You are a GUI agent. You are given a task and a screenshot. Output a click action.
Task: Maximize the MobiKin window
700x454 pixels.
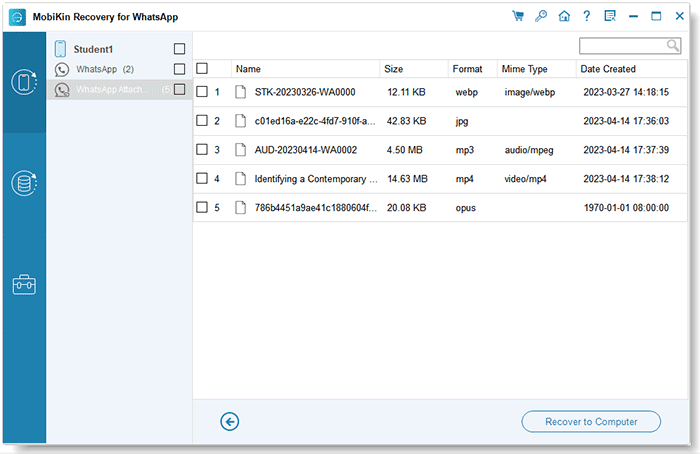tap(656, 16)
